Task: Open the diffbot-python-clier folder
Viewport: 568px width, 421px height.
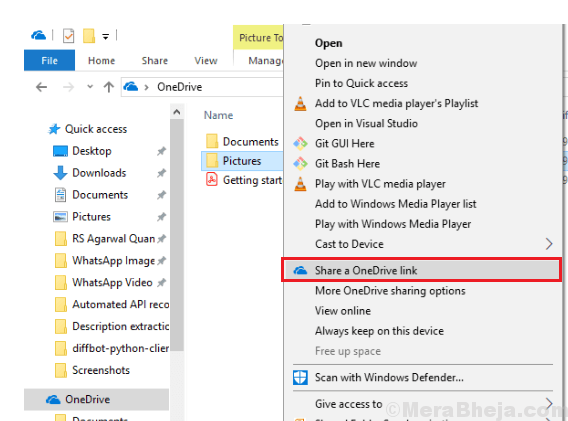Action: [120, 348]
